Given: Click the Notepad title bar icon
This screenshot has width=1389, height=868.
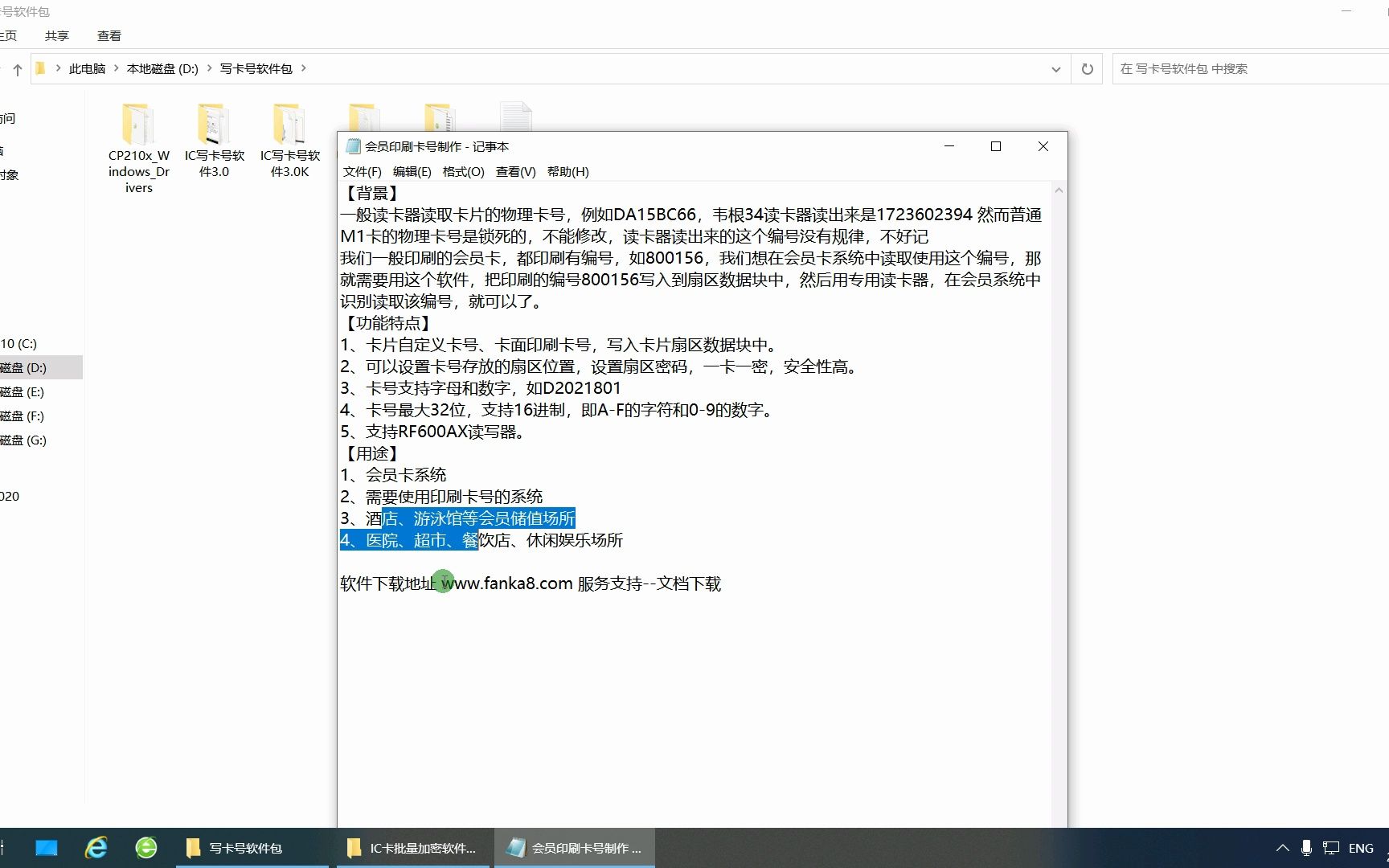Looking at the screenshot, I should point(353,146).
